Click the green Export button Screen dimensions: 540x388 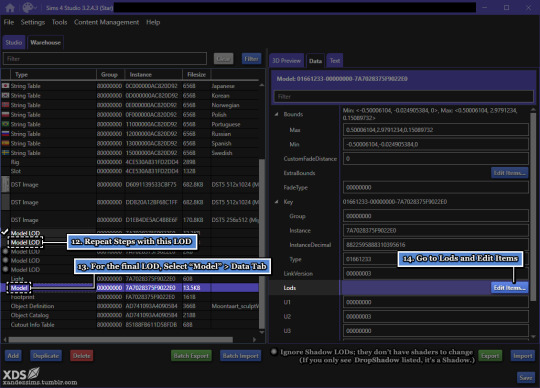pos(490,356)
